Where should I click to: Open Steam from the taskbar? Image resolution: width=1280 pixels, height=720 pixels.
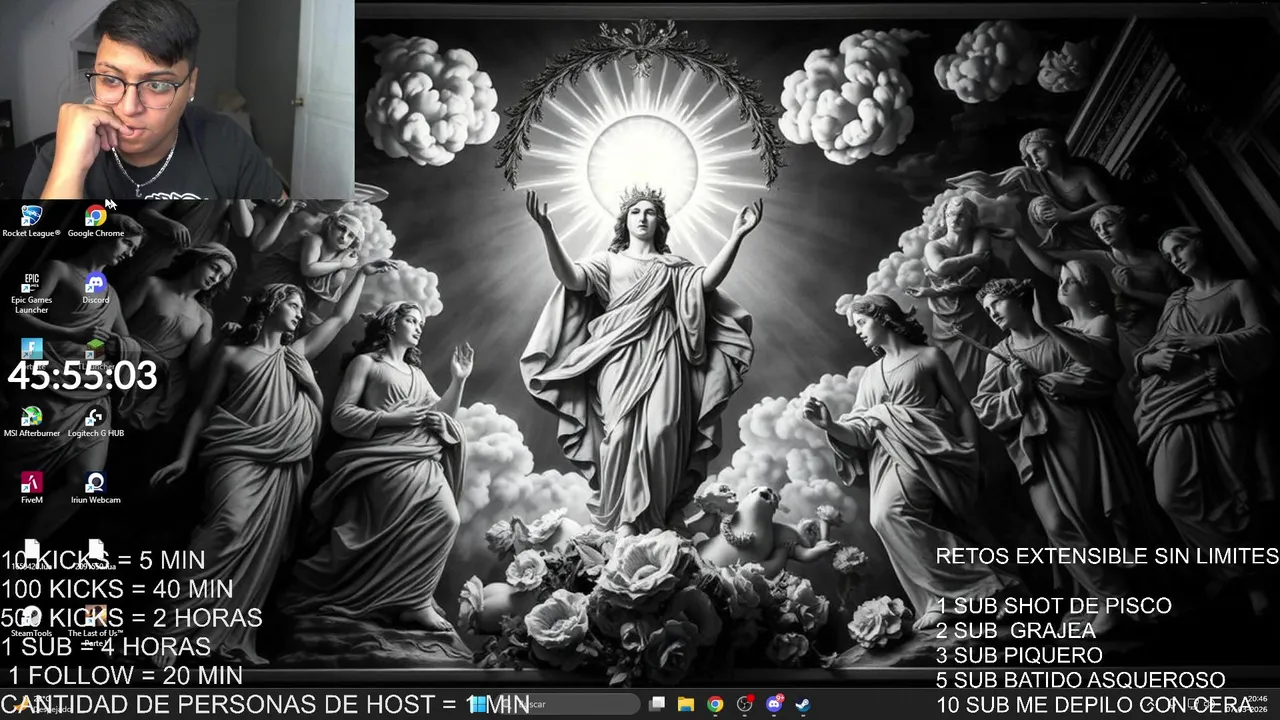coord(803,704)
